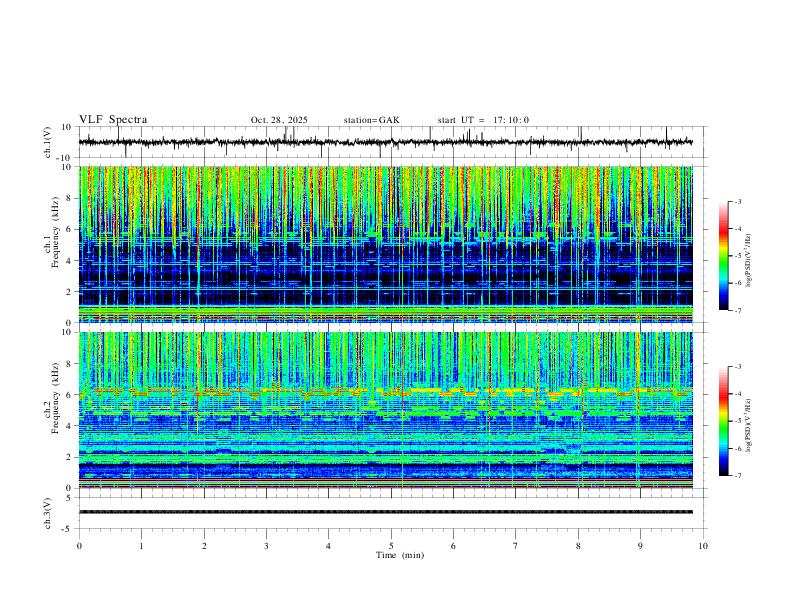
Task: Click the time axis tick label '10'
Action: pyautogui.click(x=703, y=546)
